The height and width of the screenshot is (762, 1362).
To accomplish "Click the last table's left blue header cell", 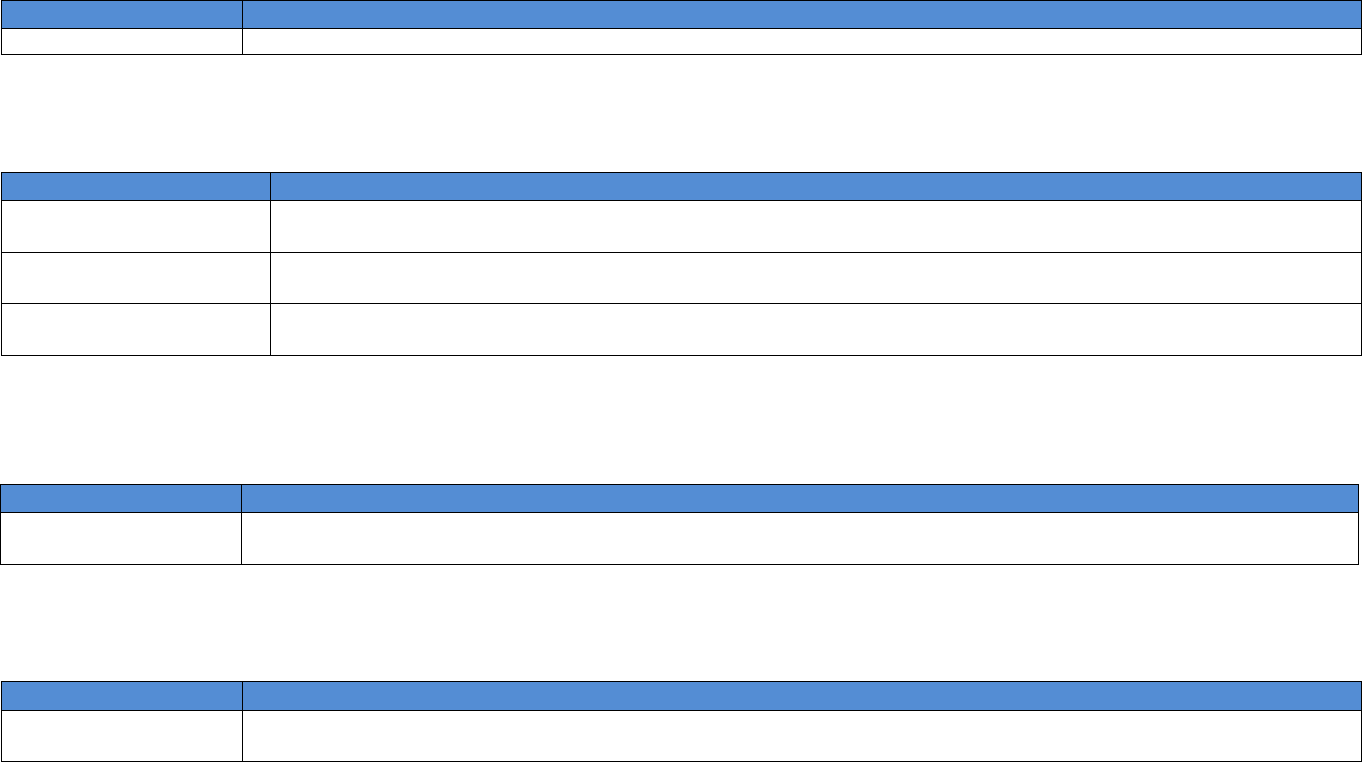I will tap(121, 696).
